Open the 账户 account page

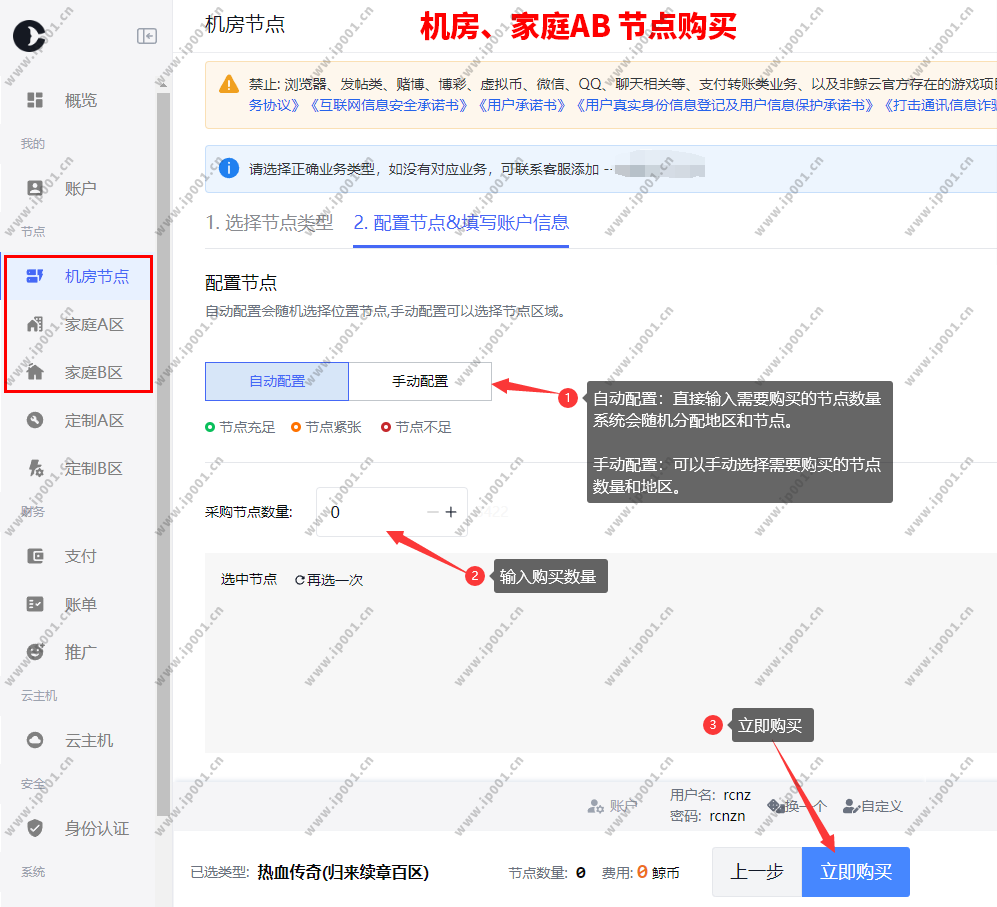point(78,188)
